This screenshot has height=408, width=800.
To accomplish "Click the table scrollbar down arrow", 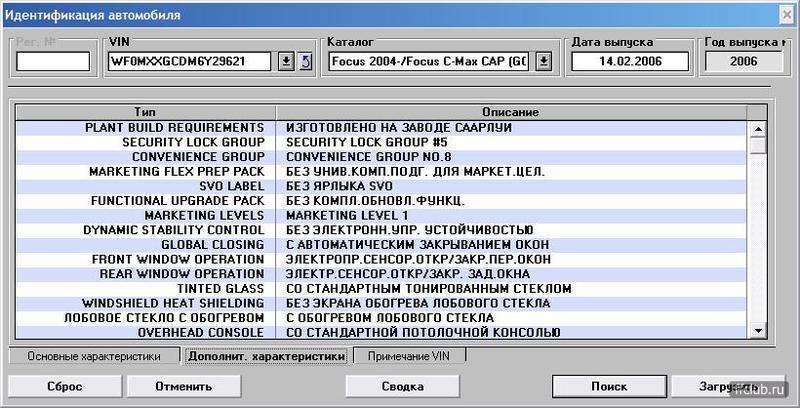I will 758,330.
